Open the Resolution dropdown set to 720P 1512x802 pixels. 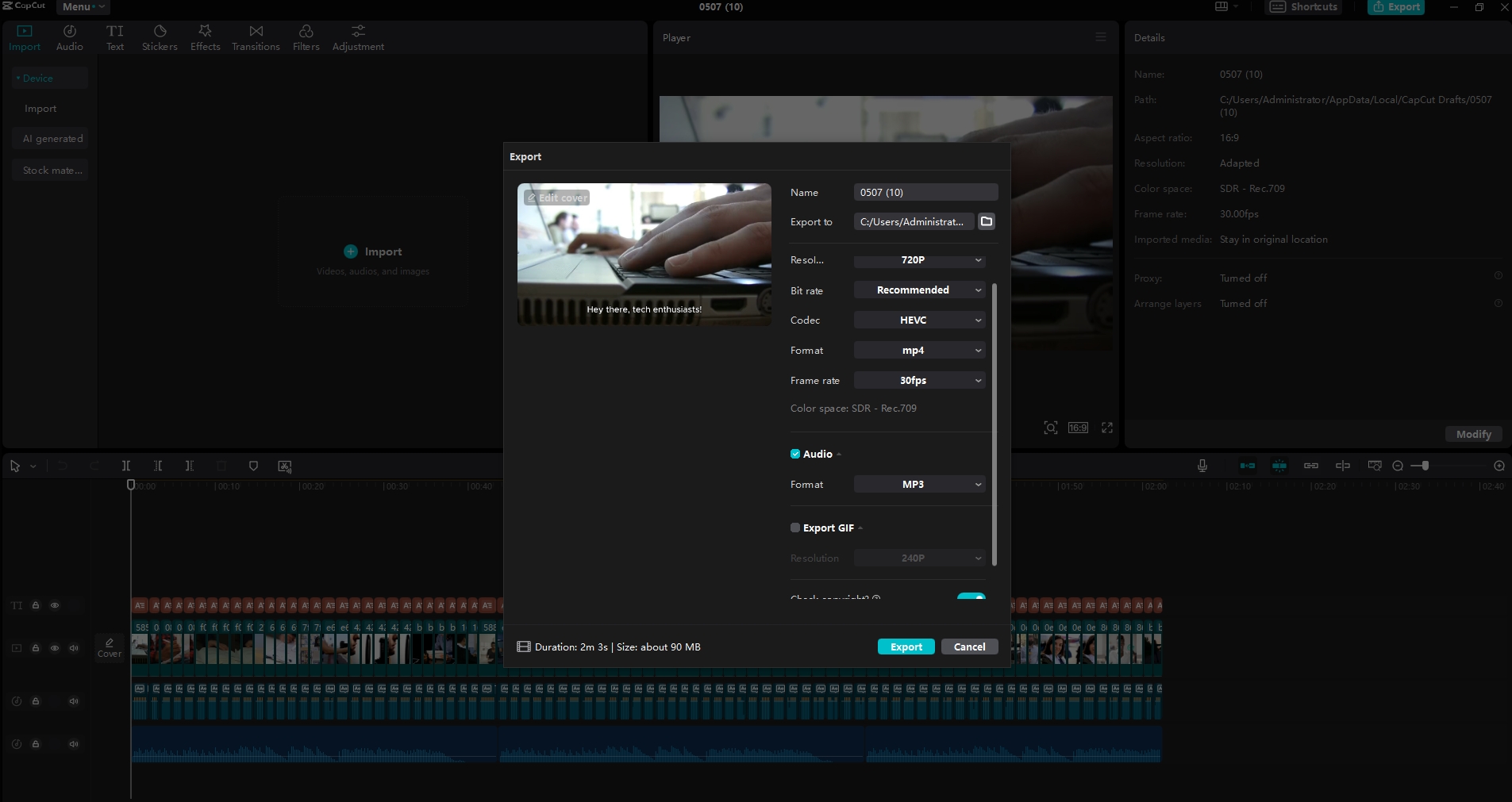(x=918, y=260)
